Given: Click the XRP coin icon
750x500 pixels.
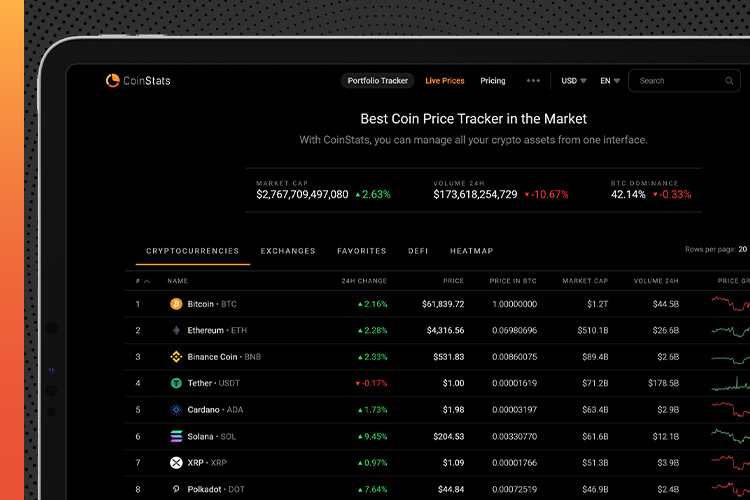Looking at the screenshot, I should (x=176, y=463).
